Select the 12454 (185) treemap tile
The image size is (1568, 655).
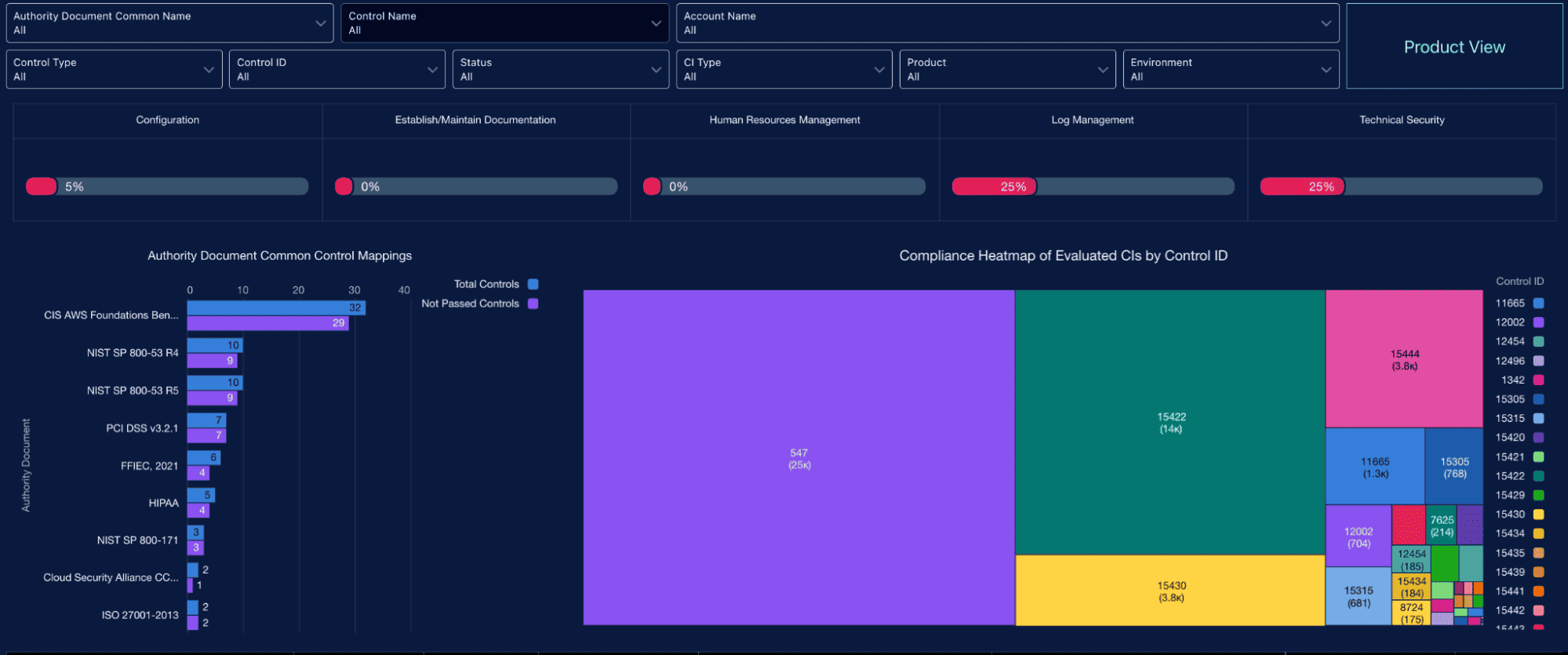[x=1412, y=559]
